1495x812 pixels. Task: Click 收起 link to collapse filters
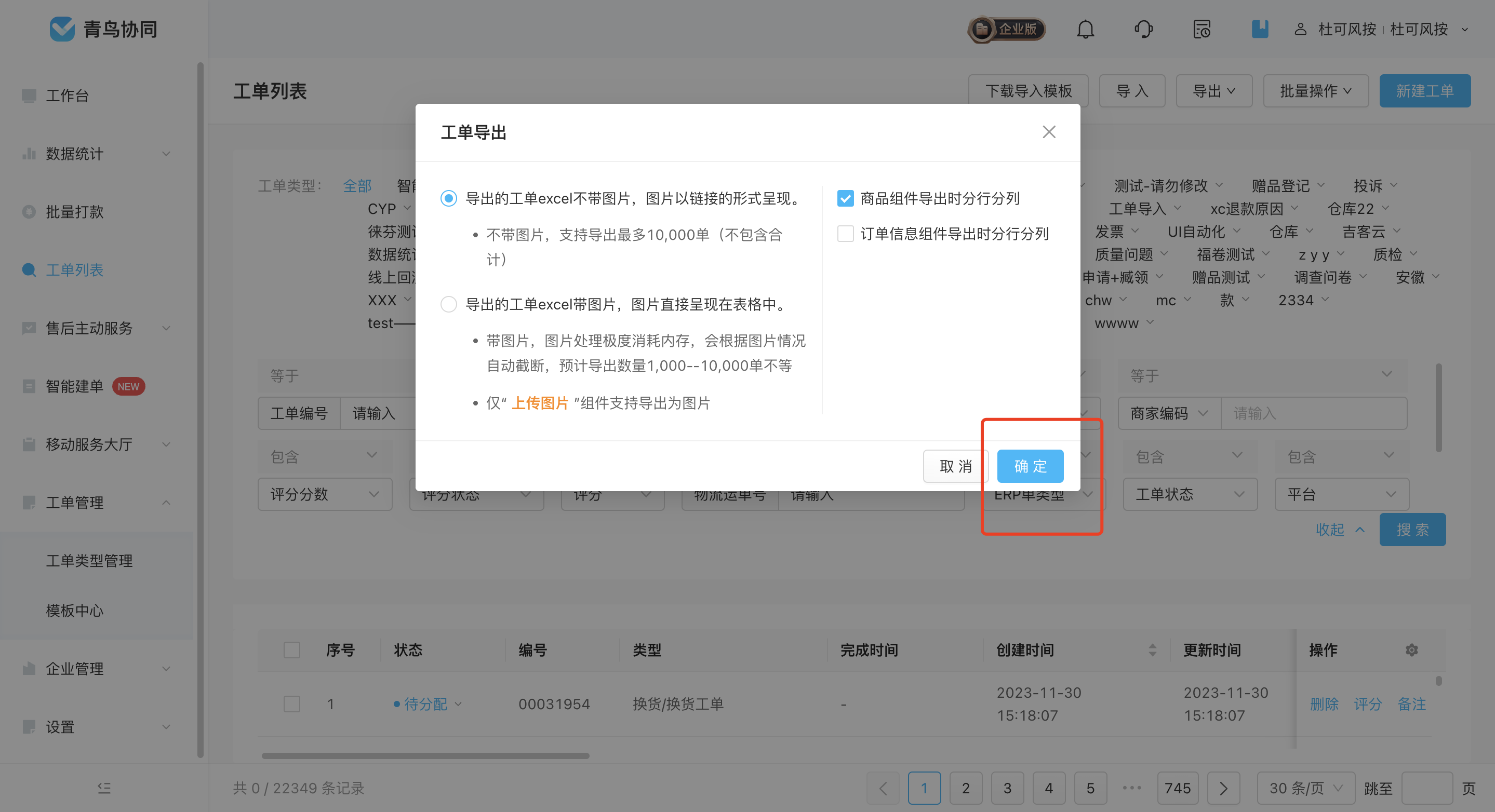1340,529
